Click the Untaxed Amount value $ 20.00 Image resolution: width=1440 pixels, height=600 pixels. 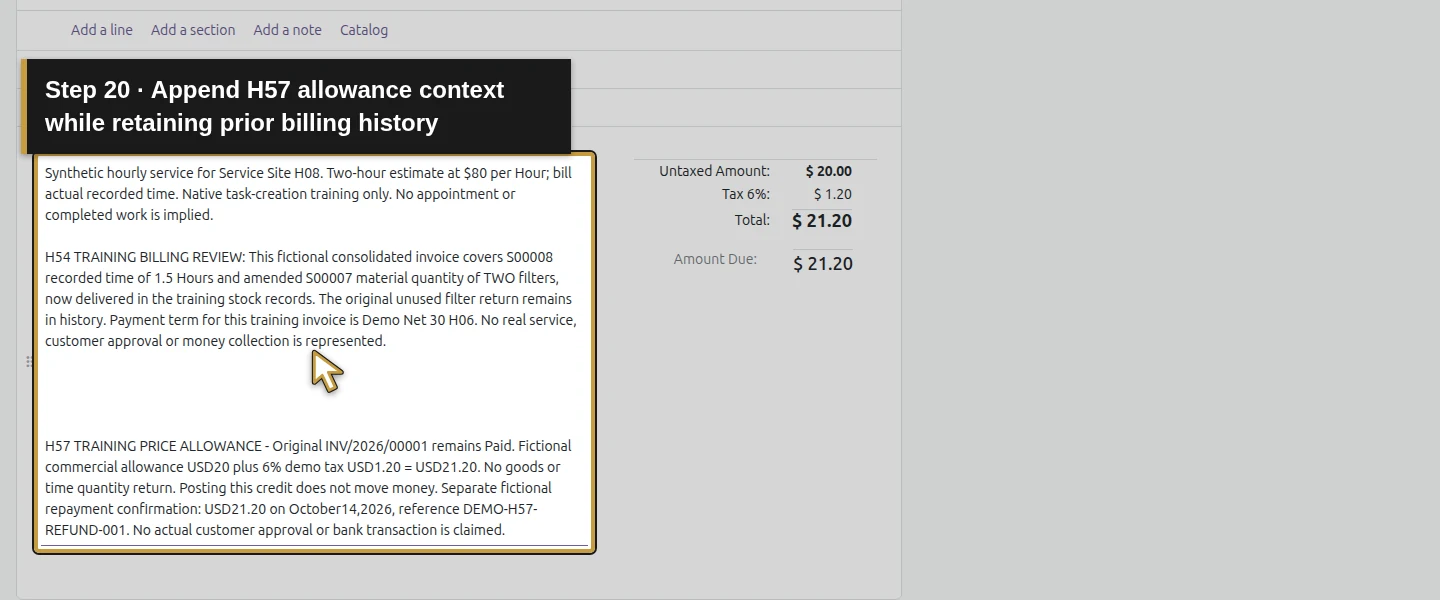(829, 171)
